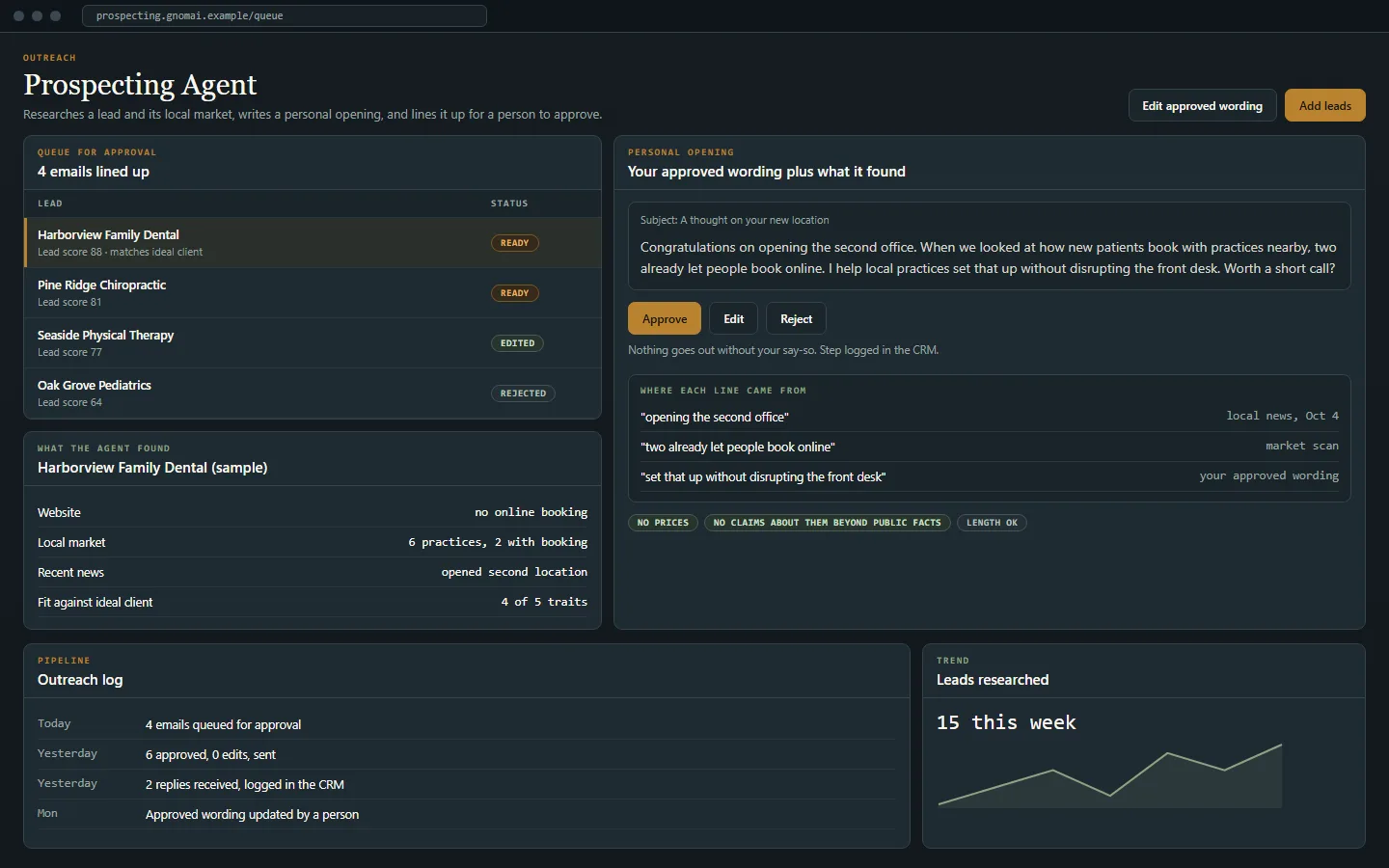
Task: Click the "6 approved, 0 edits, sent" log entry
Action: click(x=467, y=754)
